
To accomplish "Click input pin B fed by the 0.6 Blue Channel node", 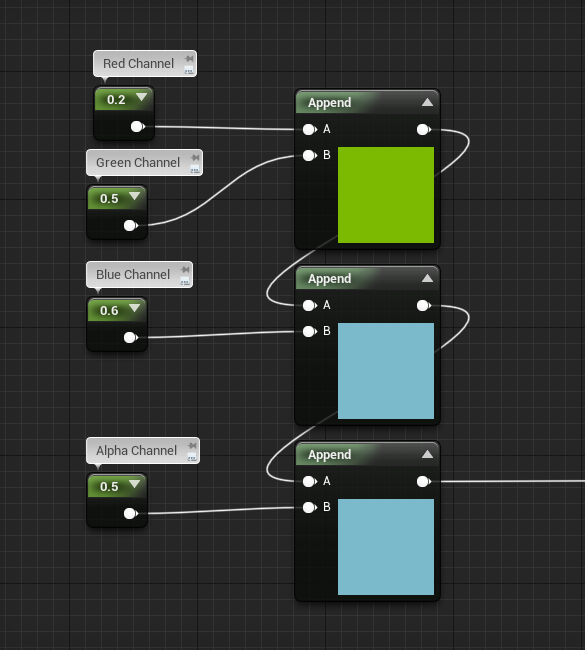I will pyautogui.click(x=309, y=331).
